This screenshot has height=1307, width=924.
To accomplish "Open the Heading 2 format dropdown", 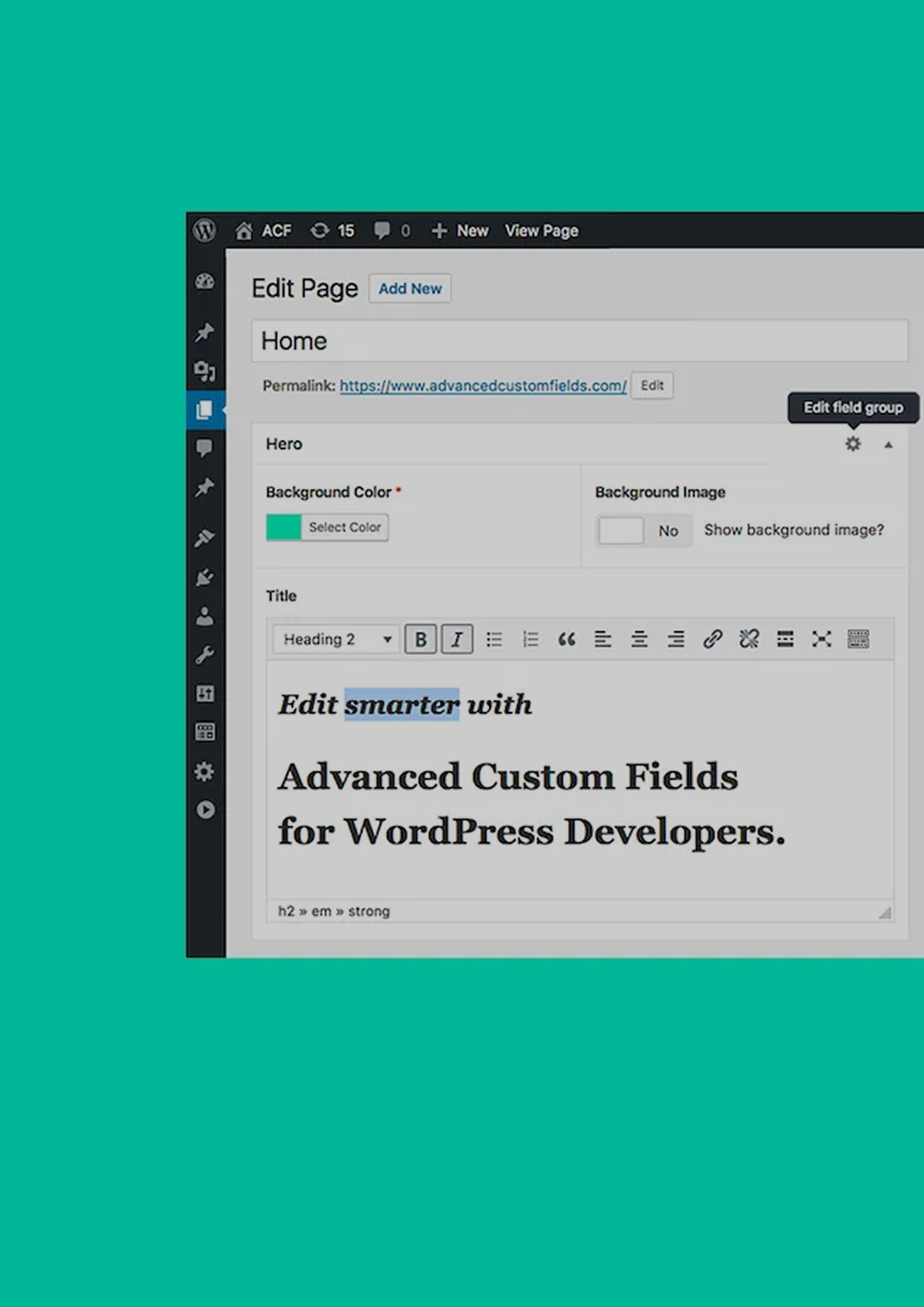I will coord(336,639).
